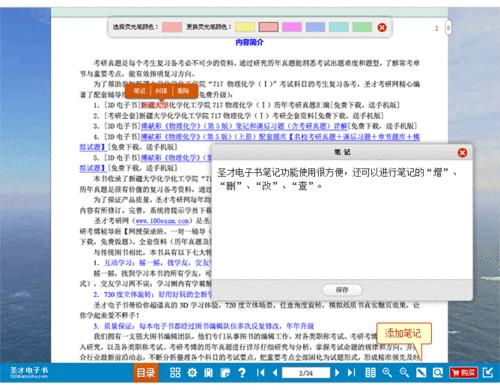Jump to the first page
Image resolution: width=500 pixels, height=390 pixels.
[261, 372]
